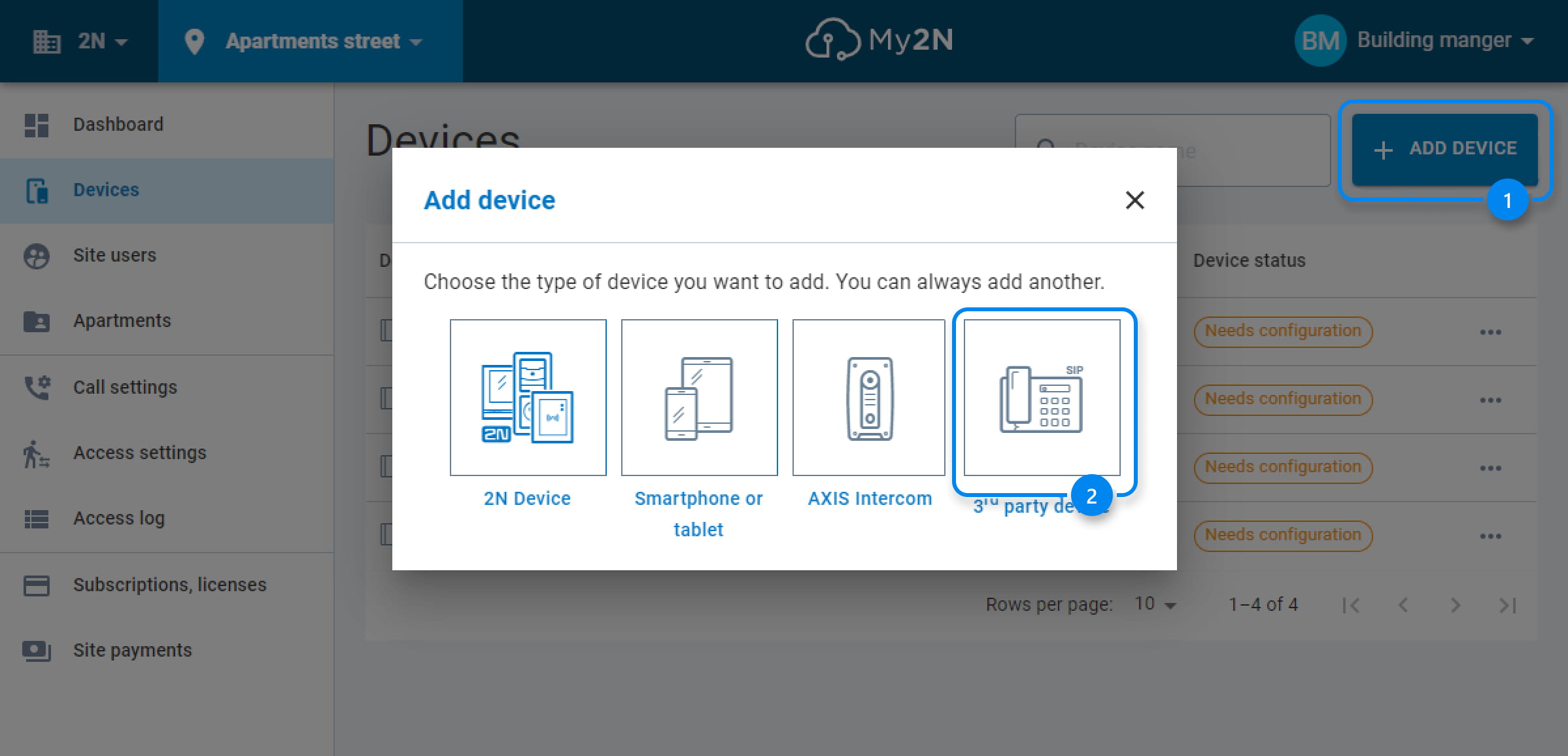1568x756 pixels.
Task: Open more options for fourth device row
Action: pyautogui.click(x=1491, y=536)
